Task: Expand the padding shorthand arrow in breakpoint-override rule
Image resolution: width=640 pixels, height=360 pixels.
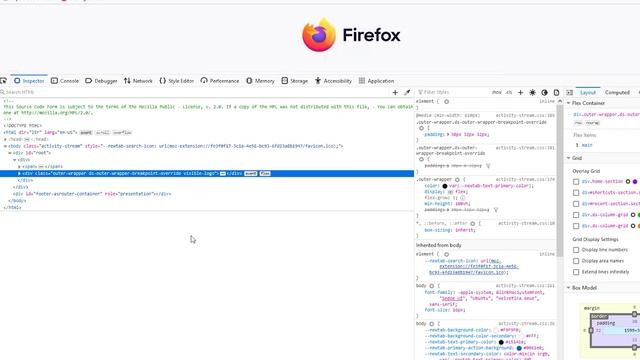Action: [x=448, y=134]
